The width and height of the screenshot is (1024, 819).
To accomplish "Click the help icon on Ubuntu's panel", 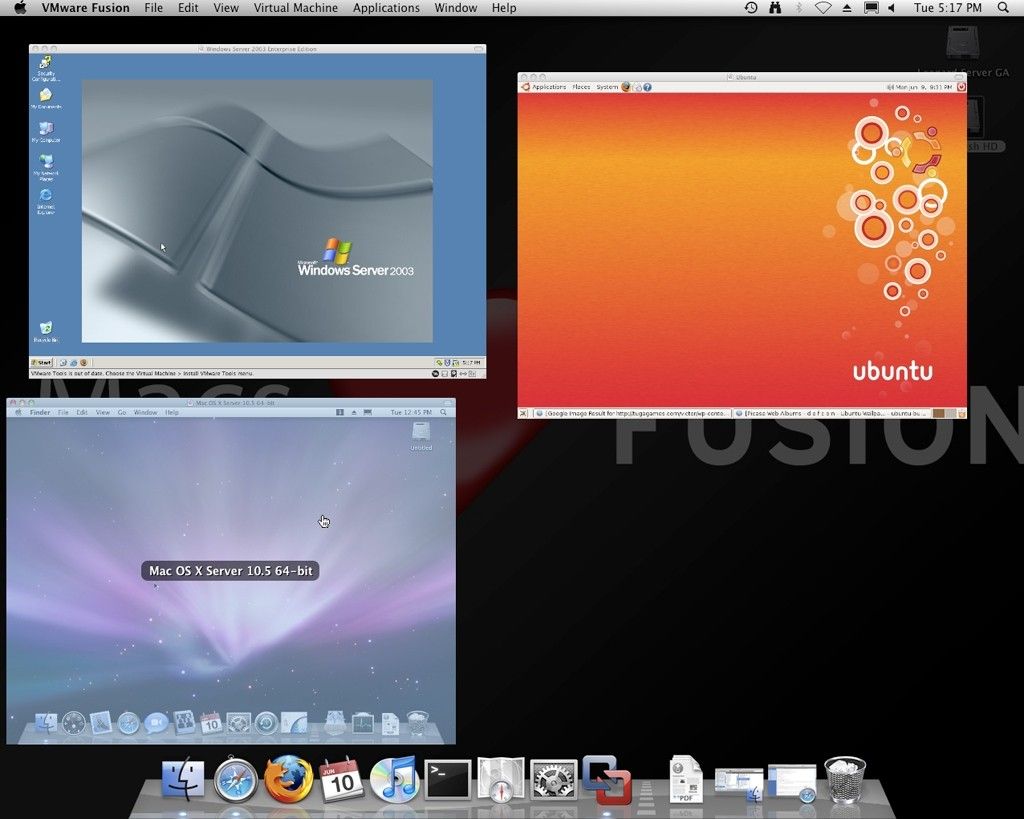I will (x=648, y=87).
